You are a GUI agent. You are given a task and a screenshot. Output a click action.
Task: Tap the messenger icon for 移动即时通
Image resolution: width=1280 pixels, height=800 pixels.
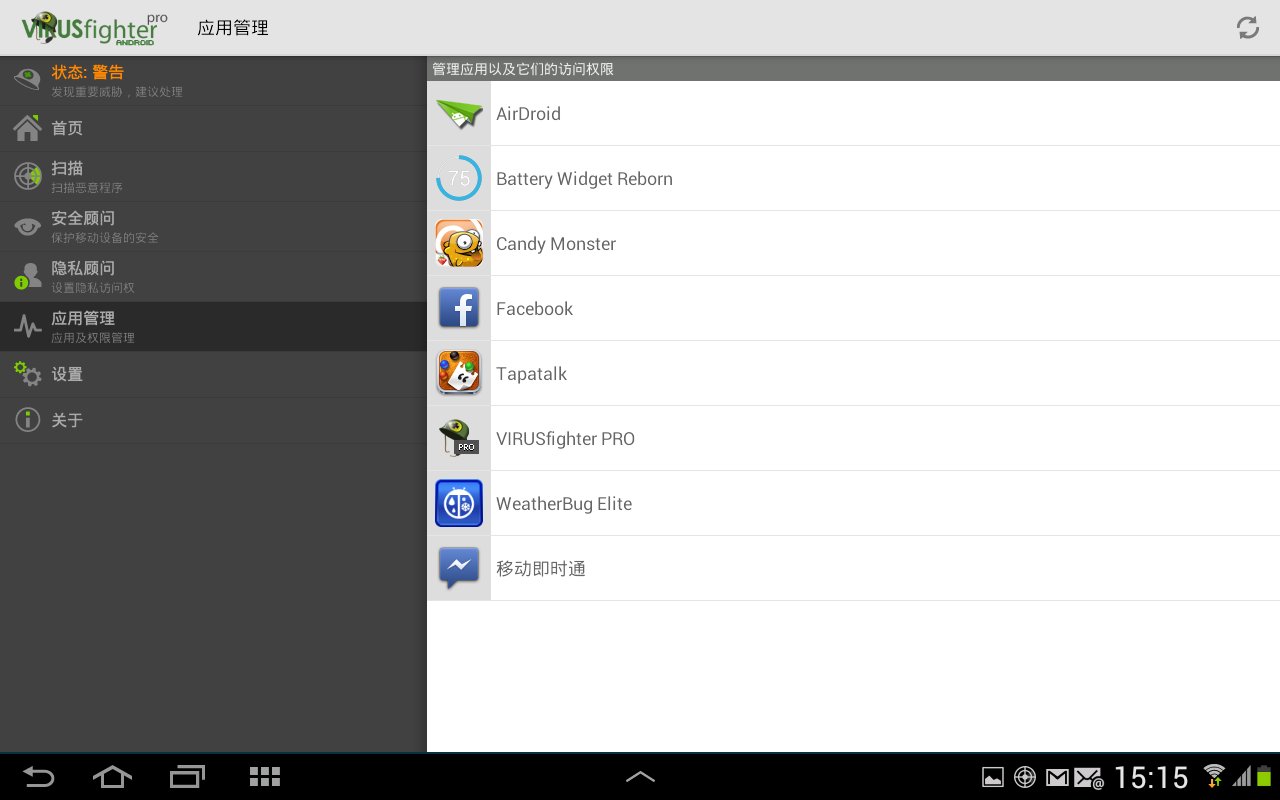coord(459,568)
